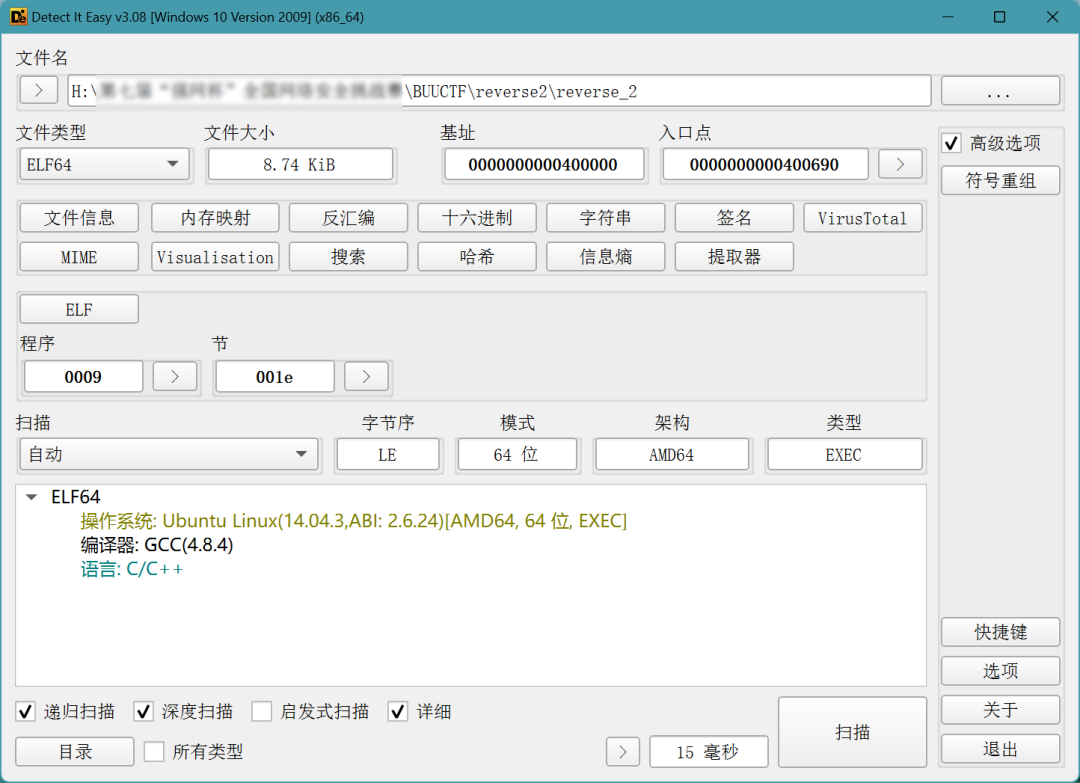Screen dimensions: 1080x783
Task: Click the arrow next to program count 0009
Action: click(175, 377)
